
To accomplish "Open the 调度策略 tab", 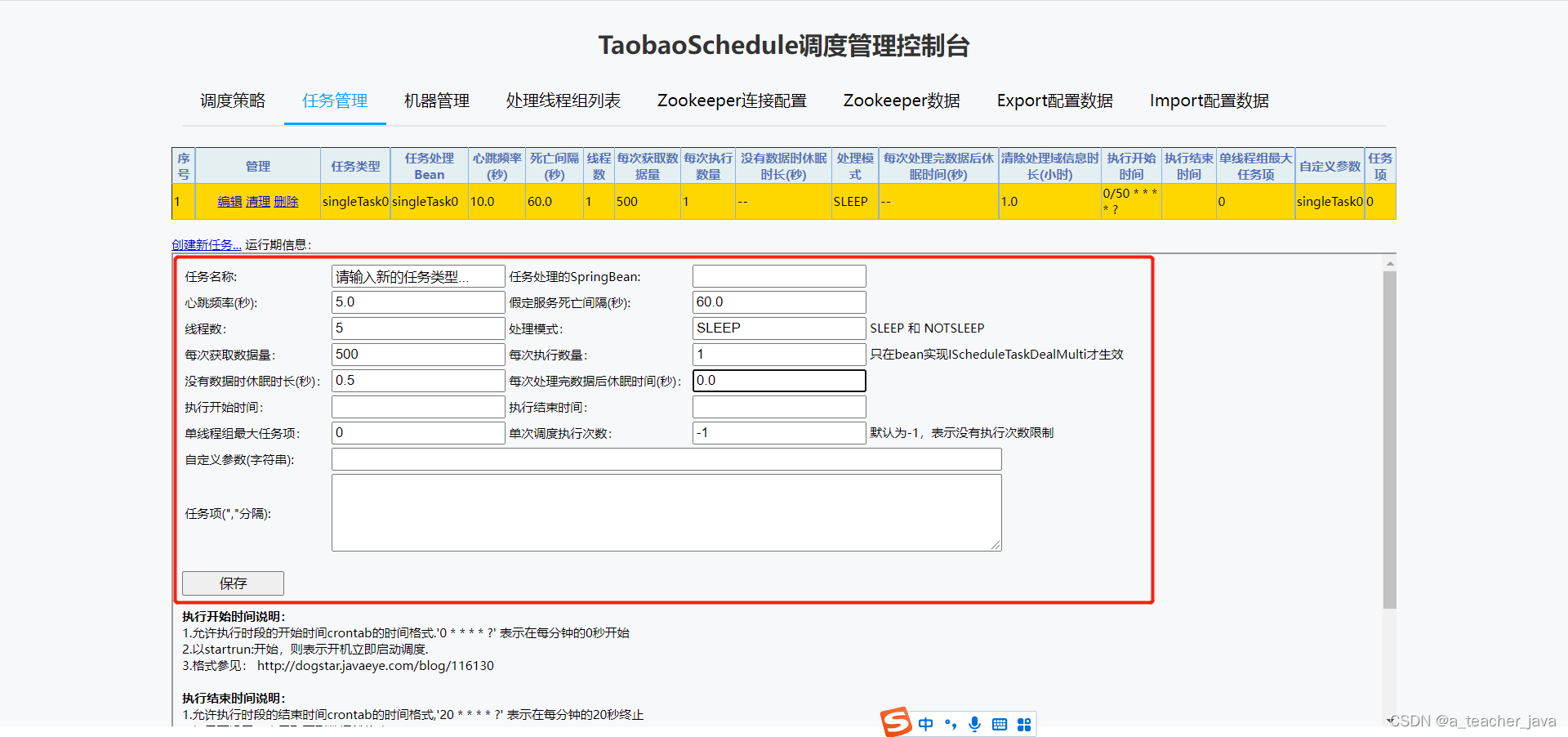I will pos(233,100).
